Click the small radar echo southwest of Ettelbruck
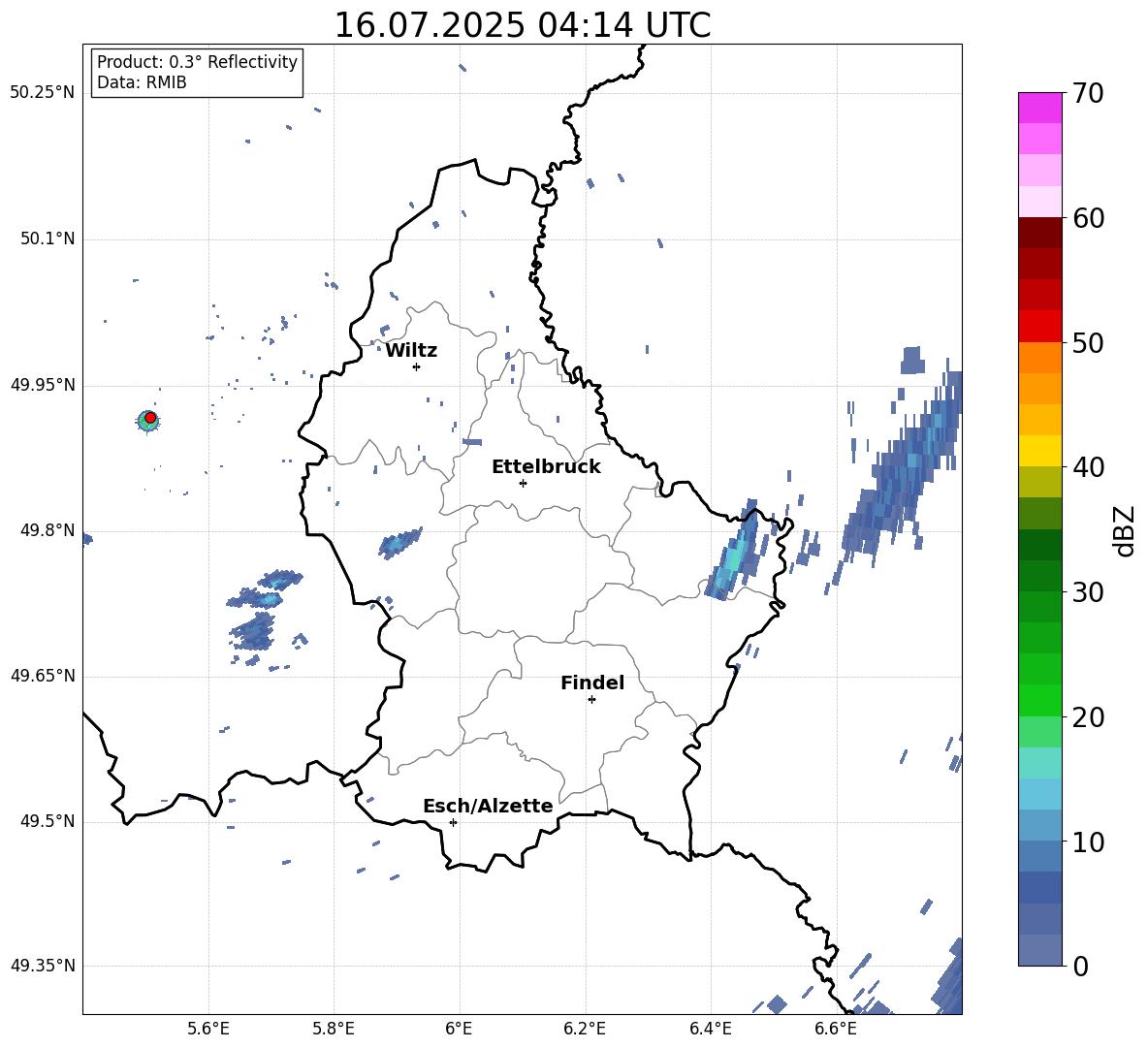 click(x=399, y=543)
